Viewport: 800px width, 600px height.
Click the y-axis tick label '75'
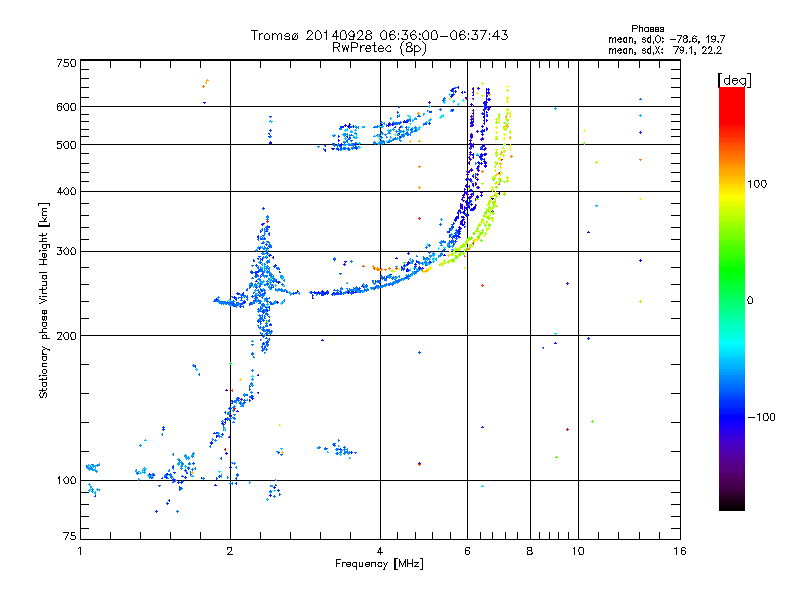click(x=70, y=536)
